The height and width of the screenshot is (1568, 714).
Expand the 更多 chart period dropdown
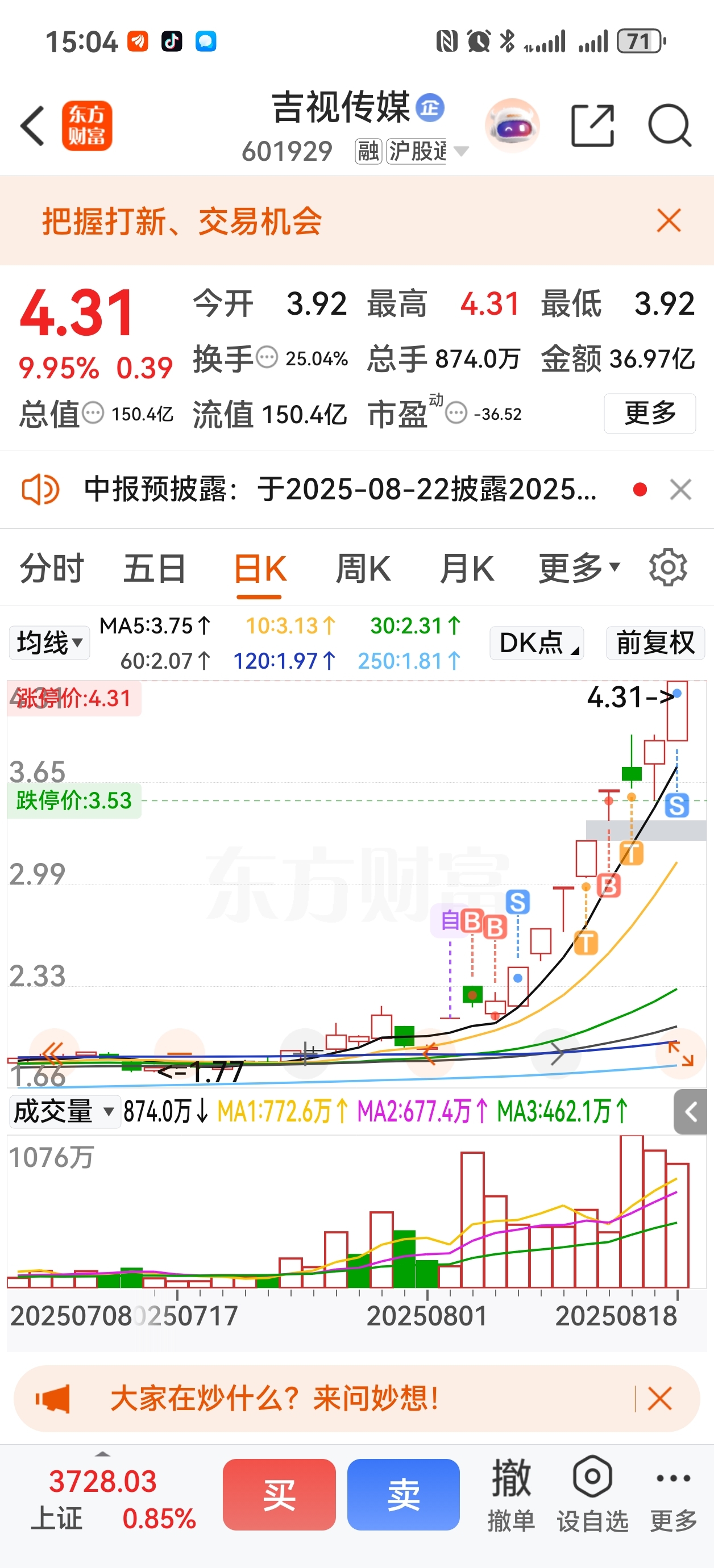click(x=579, y=568)
